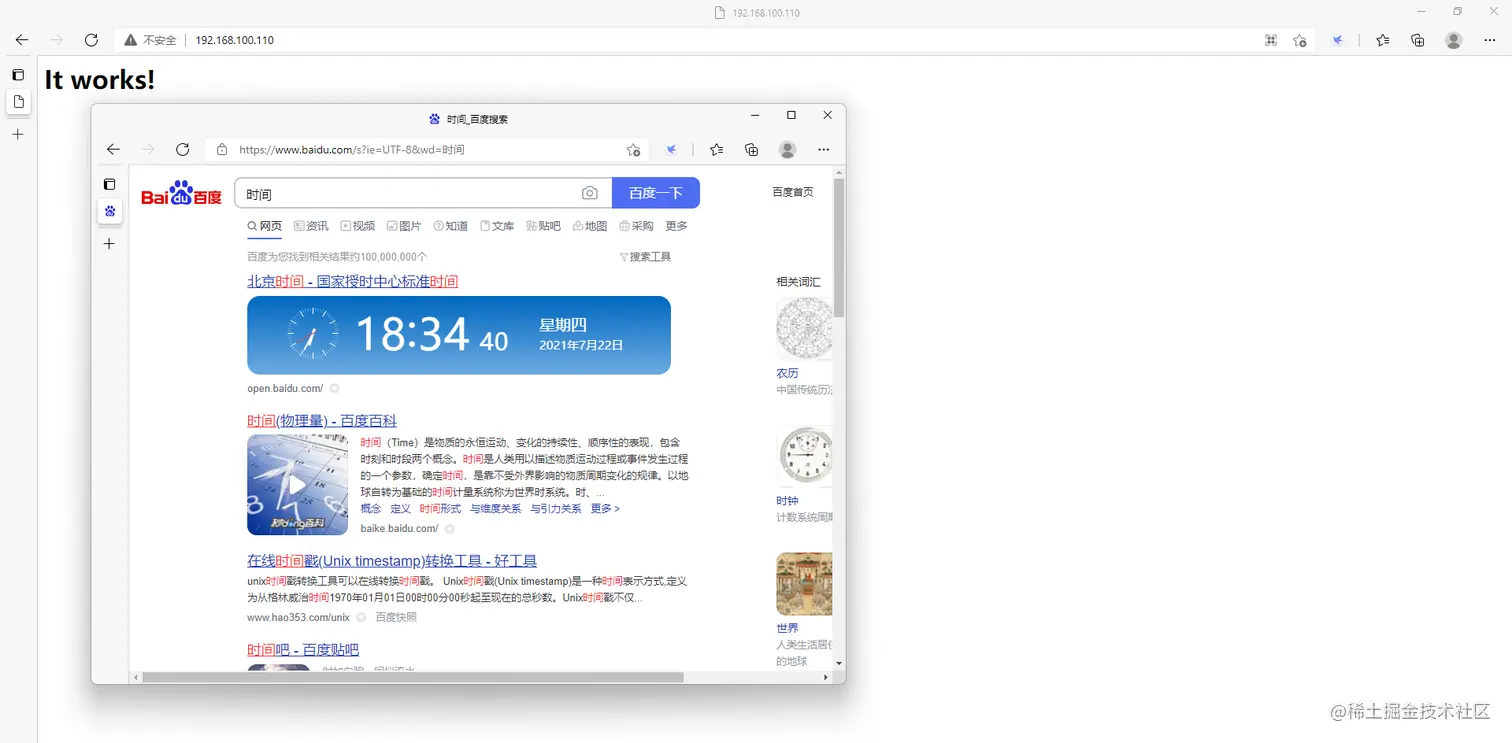Expand the 搜索工具 filter options
This screenshot has width=1512, height=743.
click(x=645, y=257)
